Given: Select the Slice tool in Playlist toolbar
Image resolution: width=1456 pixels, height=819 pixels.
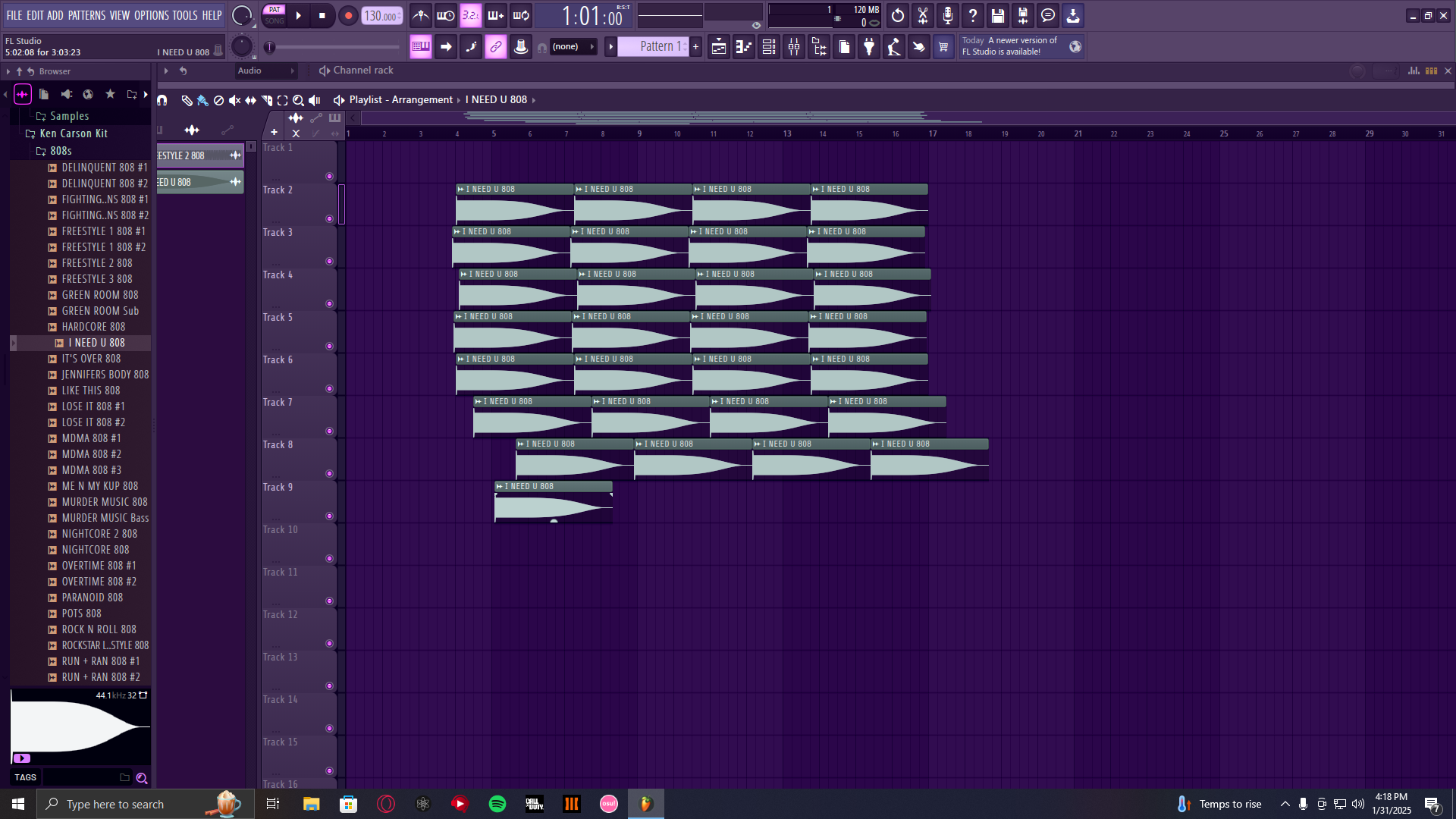Looking at the screenshot, I should coord(266,100).
